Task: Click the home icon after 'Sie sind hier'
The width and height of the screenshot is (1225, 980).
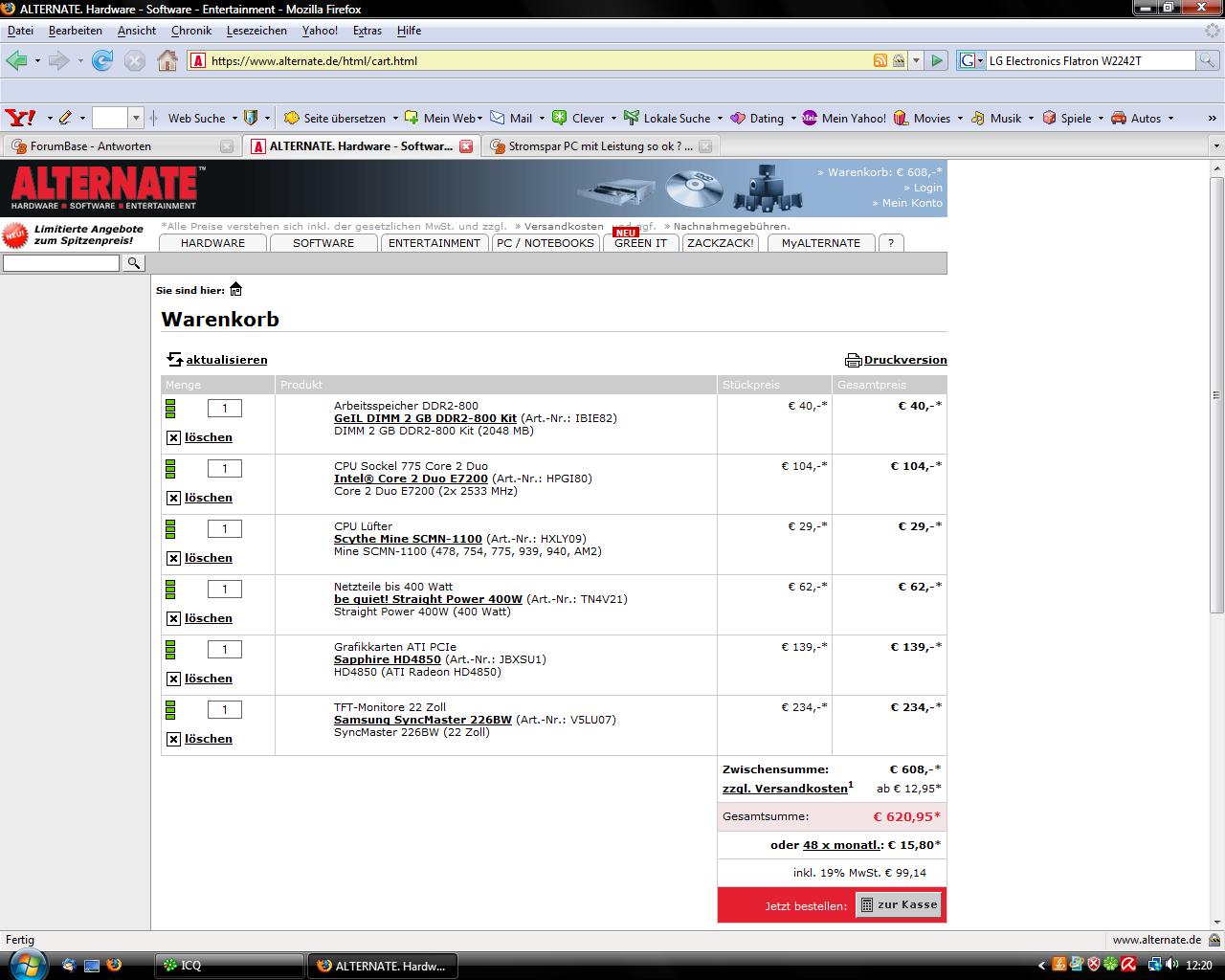Action: click(x=235, y=289)
